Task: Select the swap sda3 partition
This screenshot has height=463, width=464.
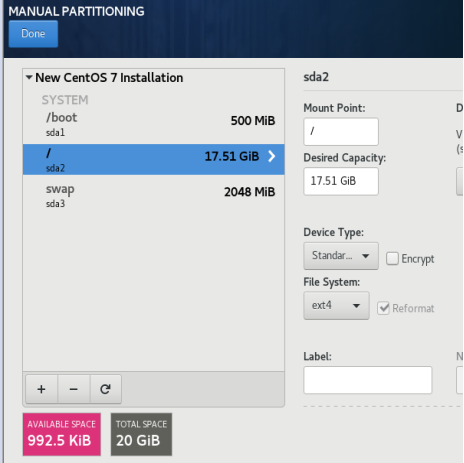Action: (154, 196)
